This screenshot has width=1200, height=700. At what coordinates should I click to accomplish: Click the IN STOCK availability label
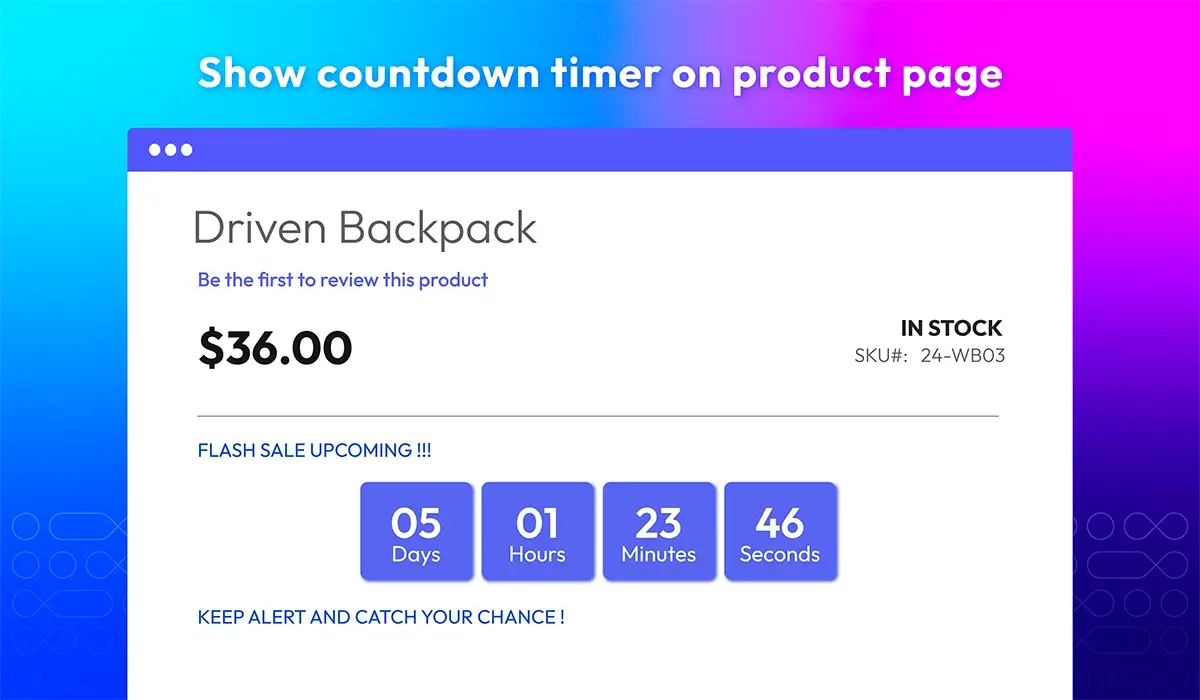coord(951,328)
